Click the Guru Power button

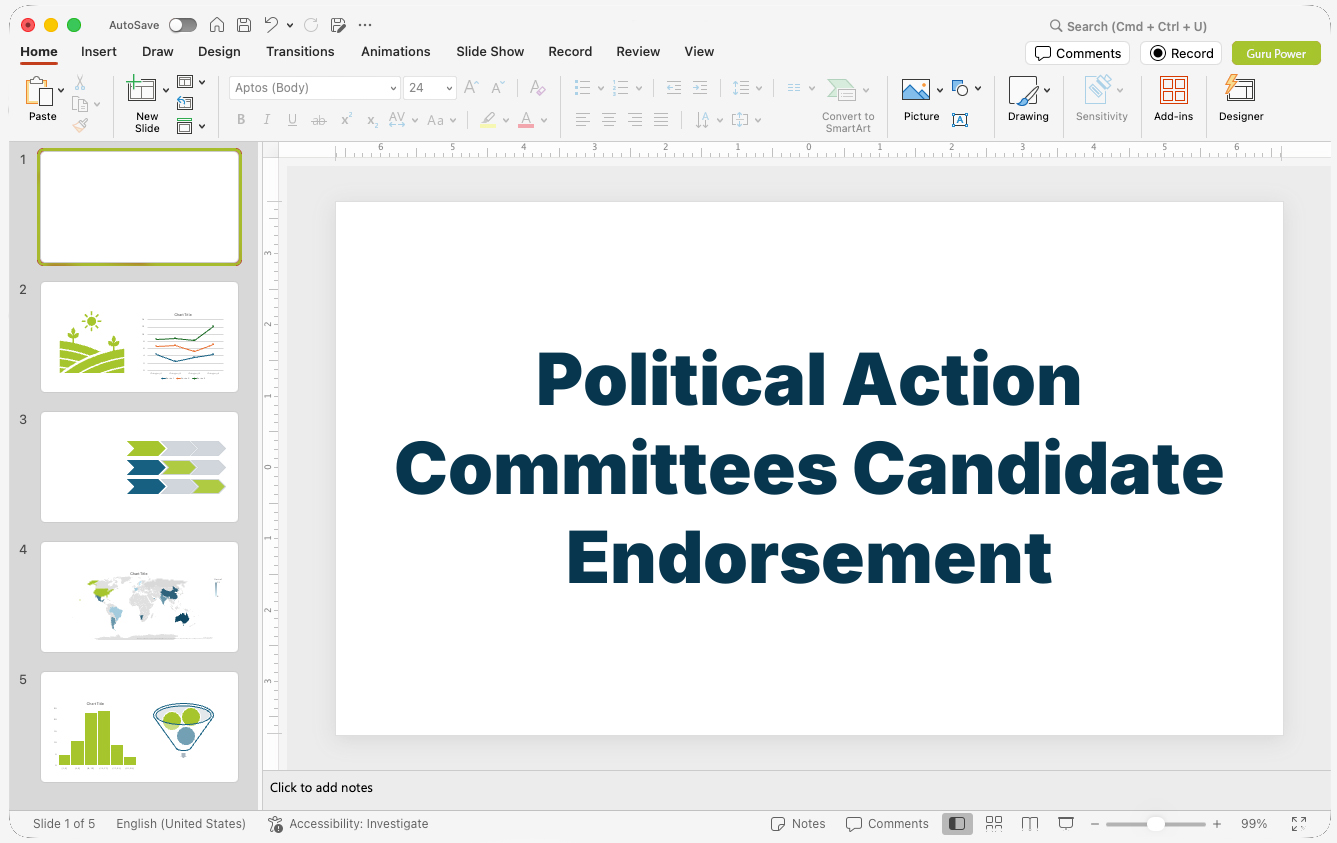[1276, 53]
